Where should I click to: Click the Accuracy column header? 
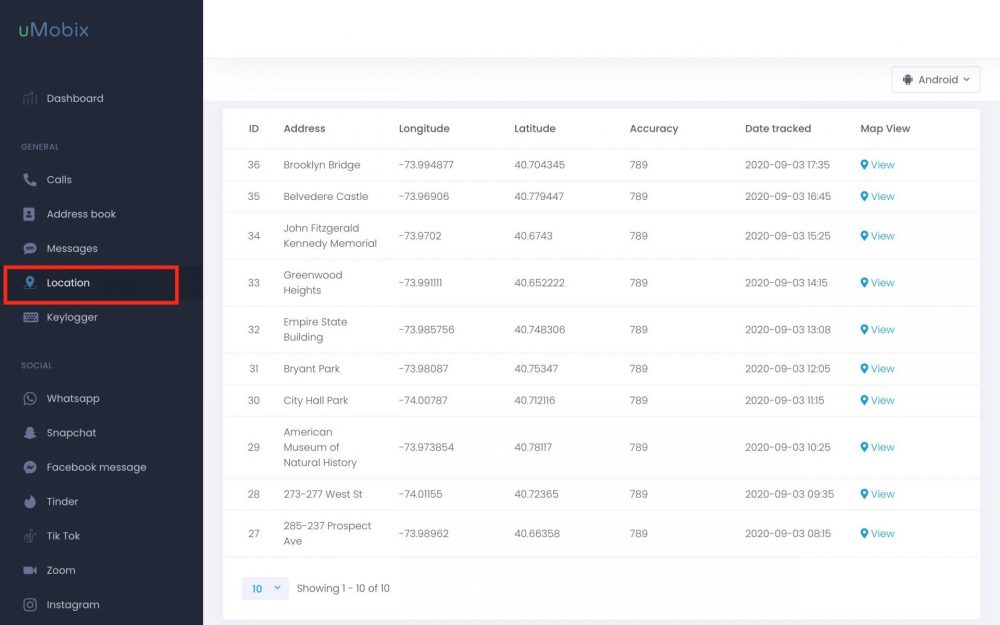pyautogui.click(x=654, y=129)
